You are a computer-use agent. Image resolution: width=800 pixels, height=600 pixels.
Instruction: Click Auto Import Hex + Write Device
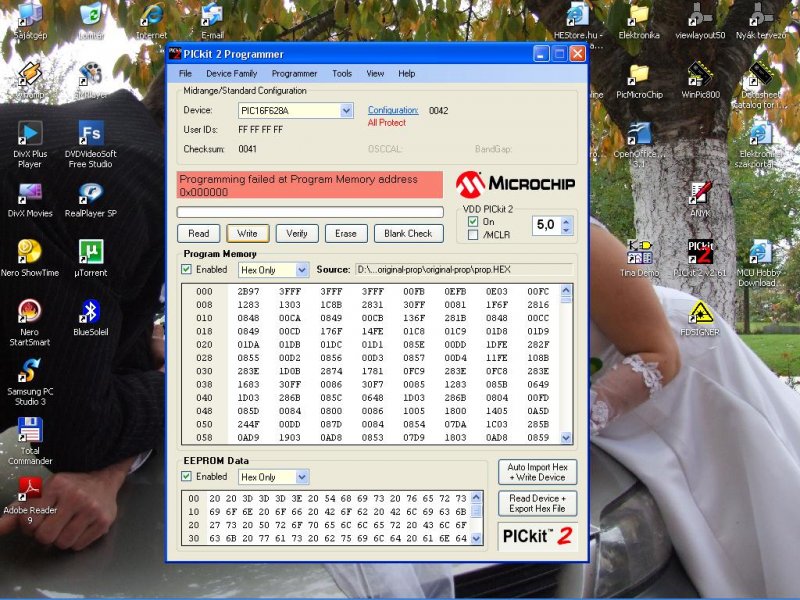pos(537,472)
